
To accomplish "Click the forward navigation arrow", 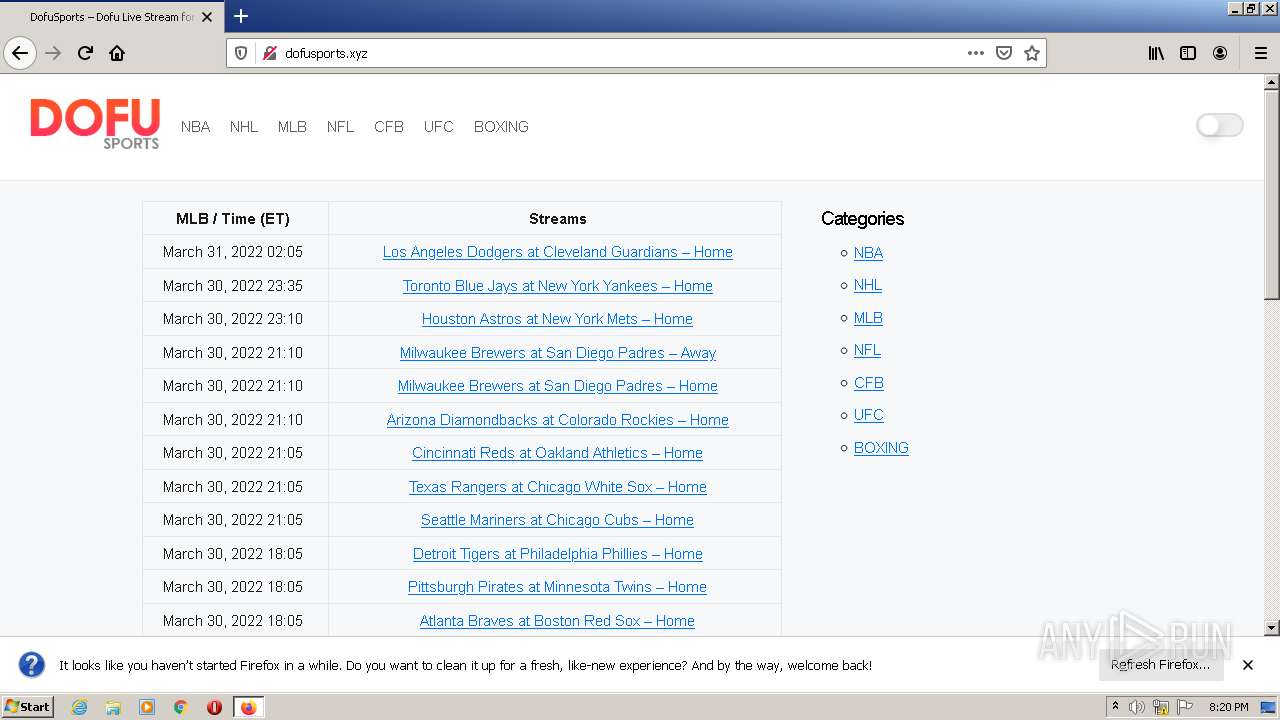I will coord(53,53).
